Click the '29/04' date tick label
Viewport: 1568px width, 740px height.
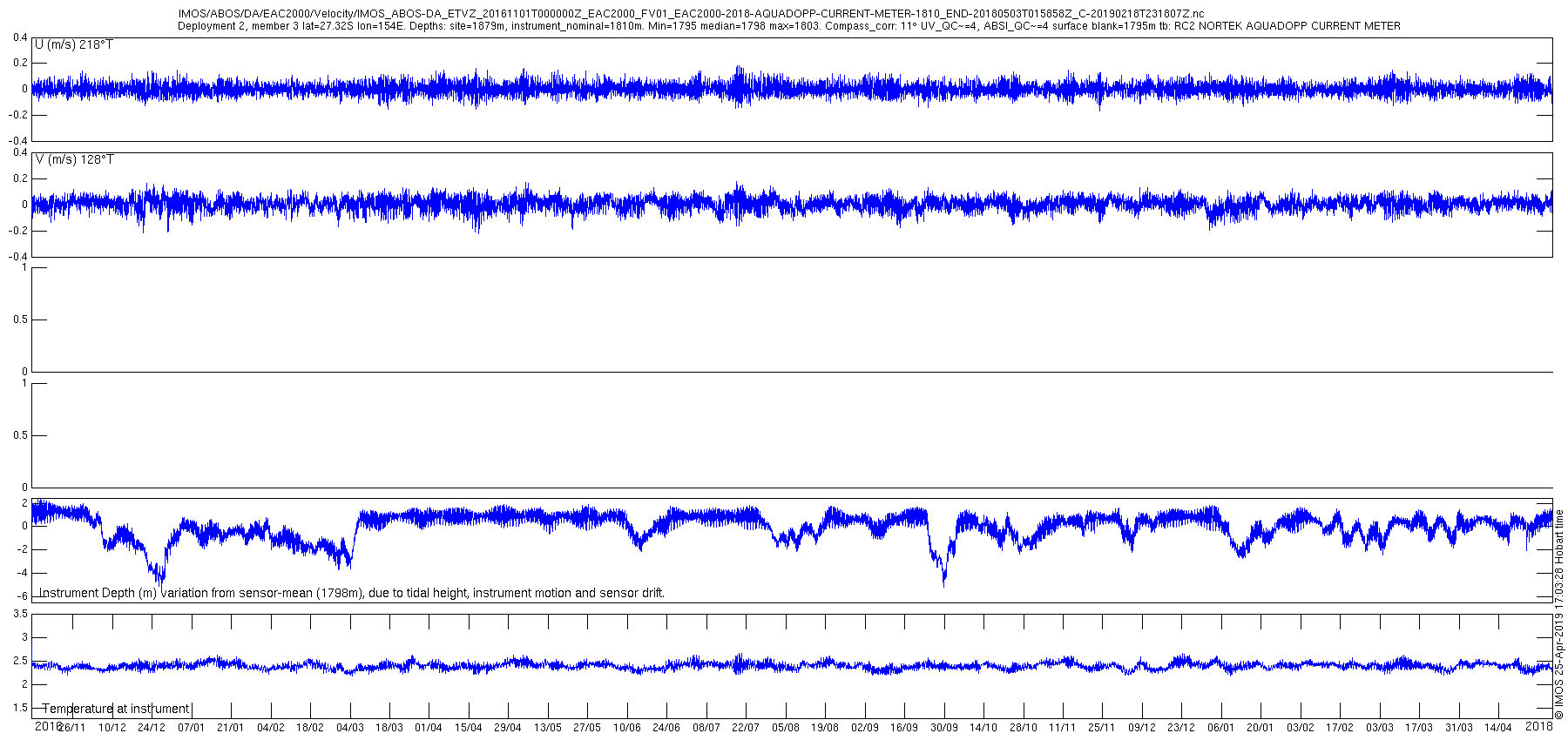pos(508,728)
